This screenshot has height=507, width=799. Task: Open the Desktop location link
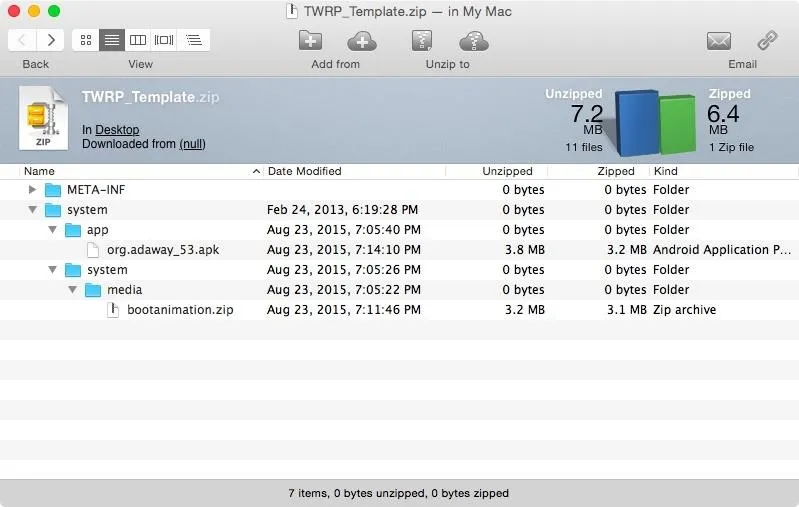click(117, 130)
